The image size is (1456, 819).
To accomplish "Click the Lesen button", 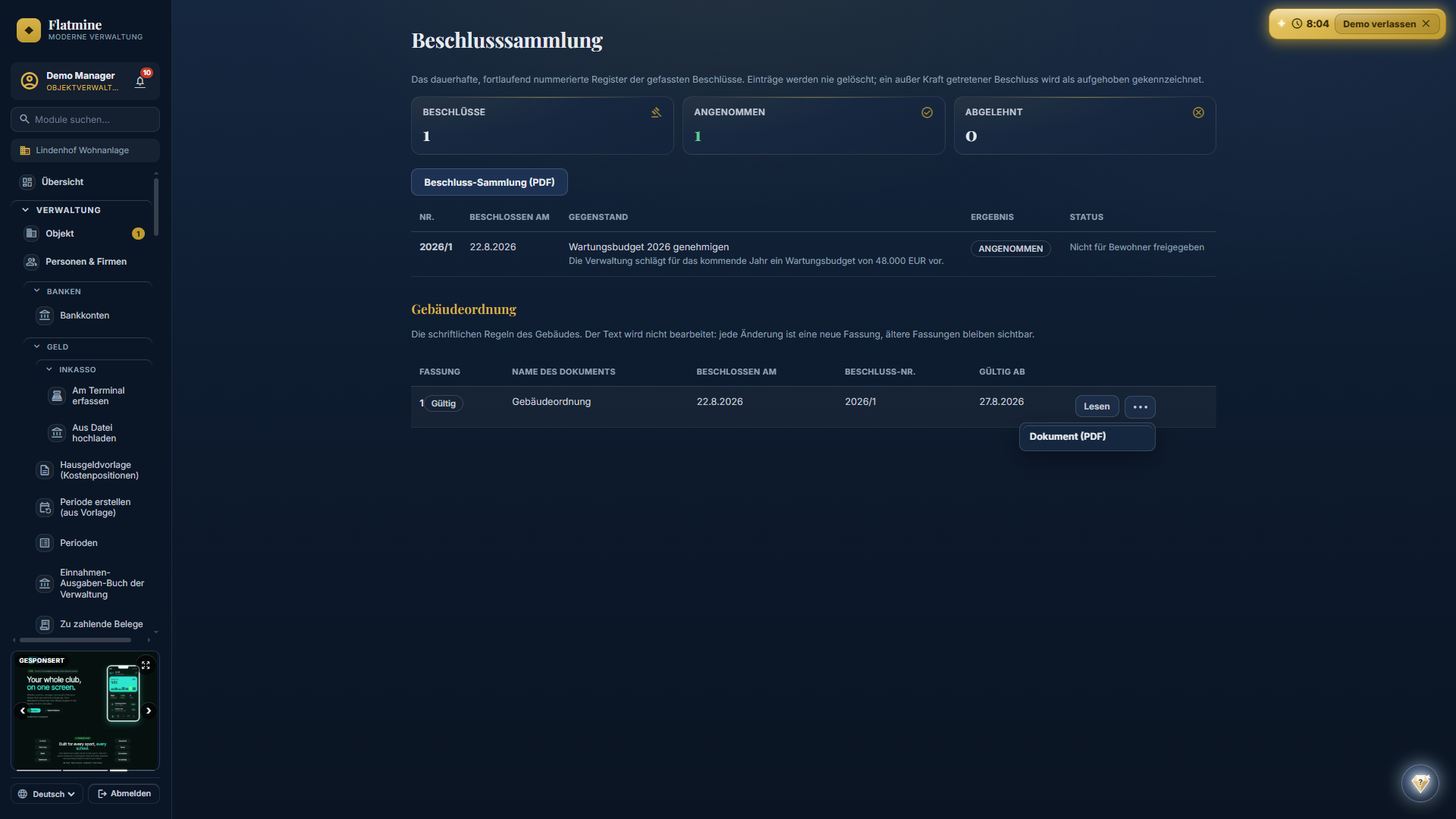I will pyautogui.click(x=1097, y=406).
